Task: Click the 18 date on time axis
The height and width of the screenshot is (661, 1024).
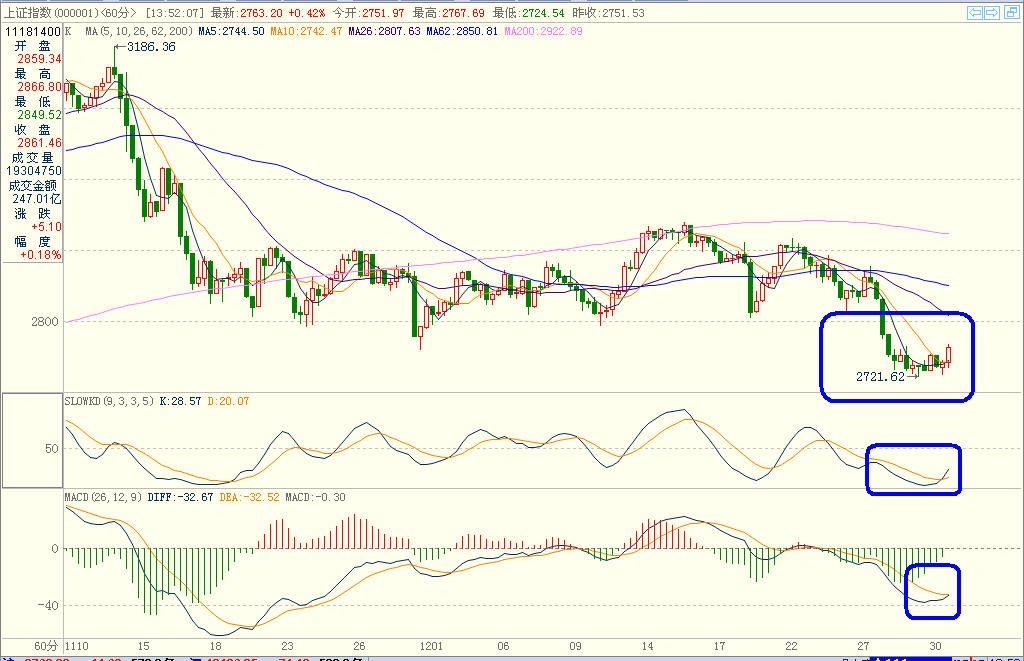Action: 216,646
